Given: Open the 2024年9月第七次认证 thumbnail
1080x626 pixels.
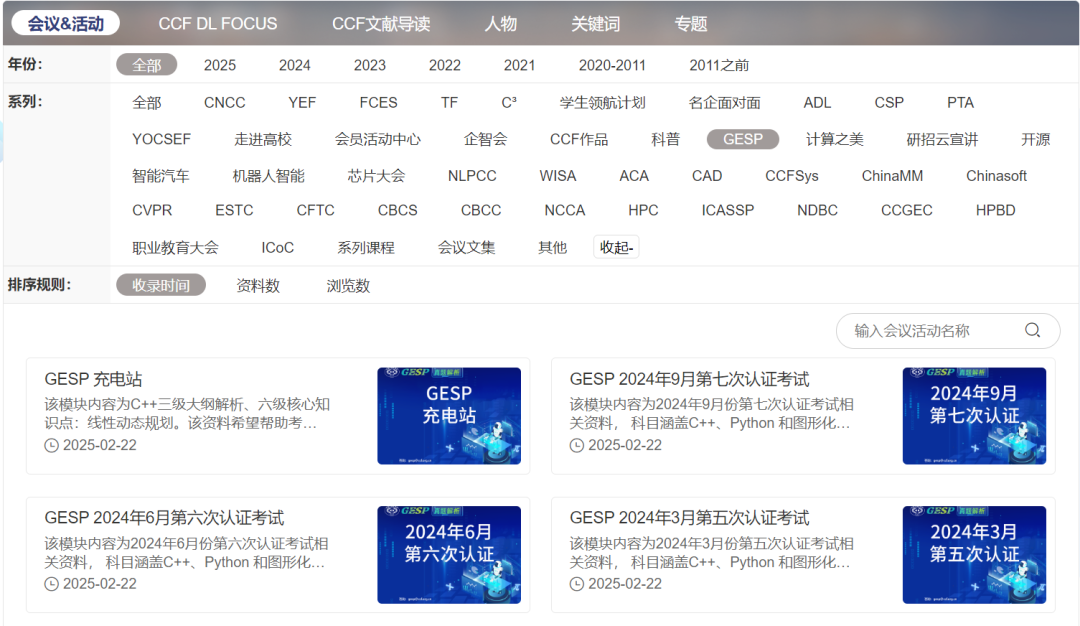Looking at the screenshot, I should (x=974, y=416).
